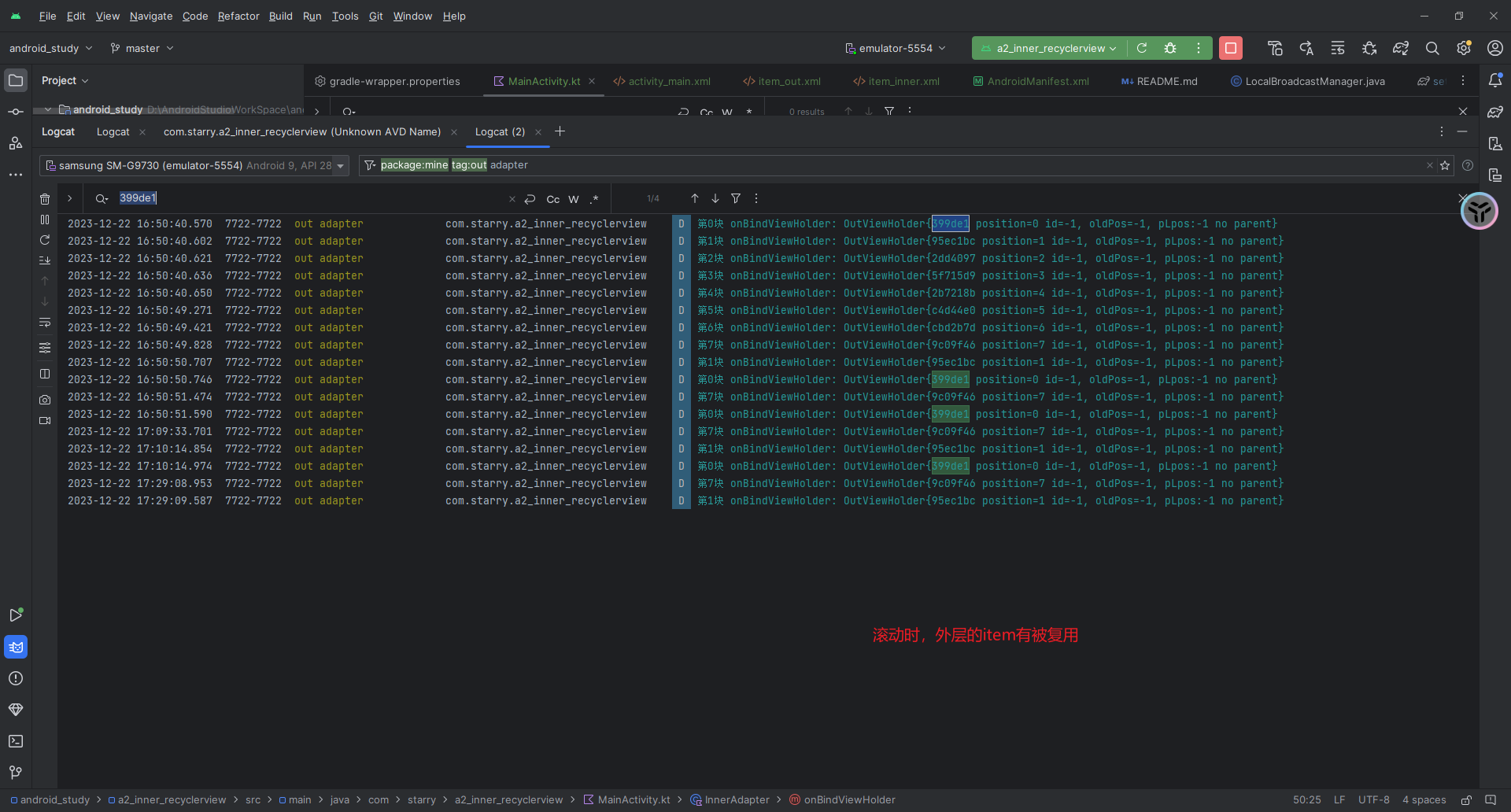Open LocalBroadcastManager.java editor tab
Screen dimensions: 1511x812
[x=1308, y=81]
